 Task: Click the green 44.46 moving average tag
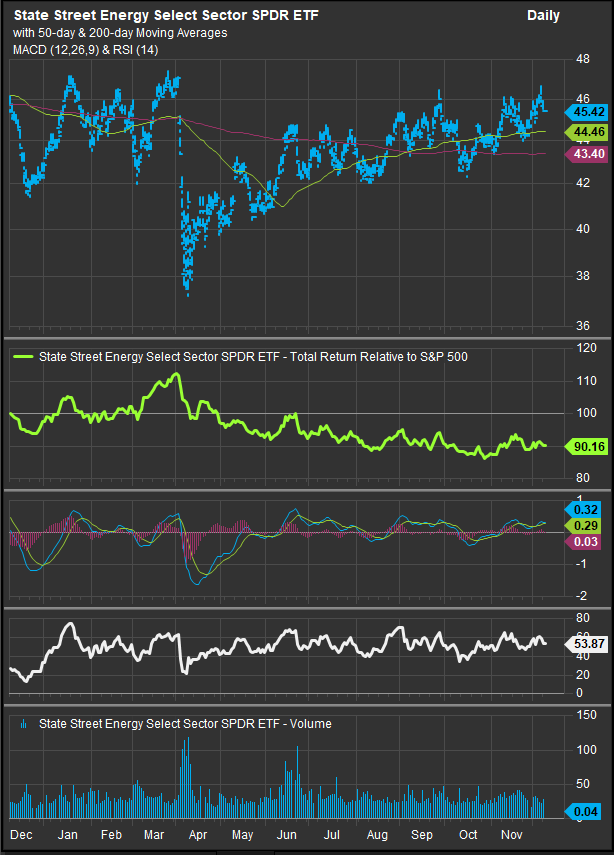coord(583,132)
